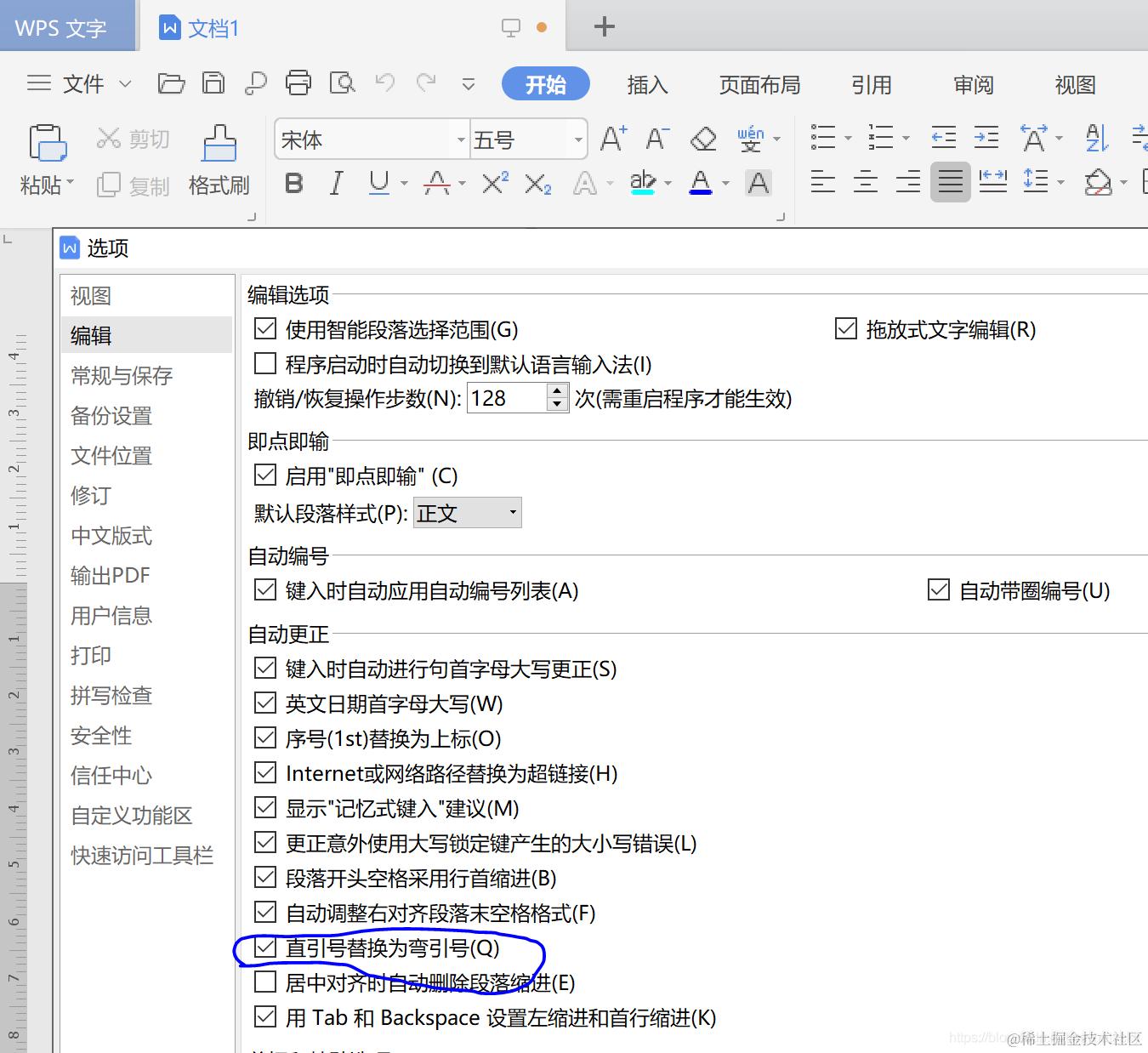1148x1053 pixels.
Task: Uncheck 直引号替换为弯引号(Q)
Action: pos(265,948)
